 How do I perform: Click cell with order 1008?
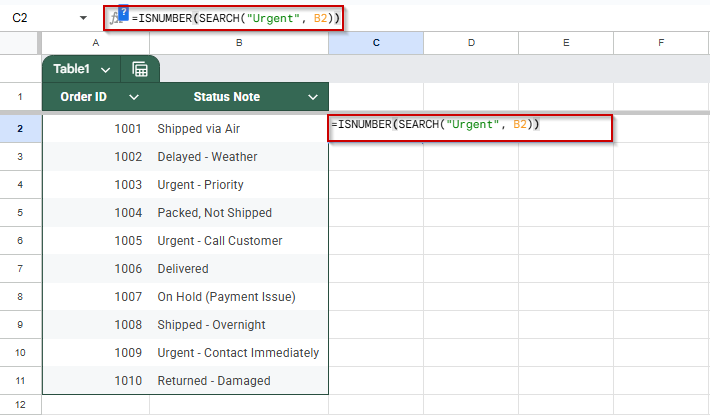point(96,325)
